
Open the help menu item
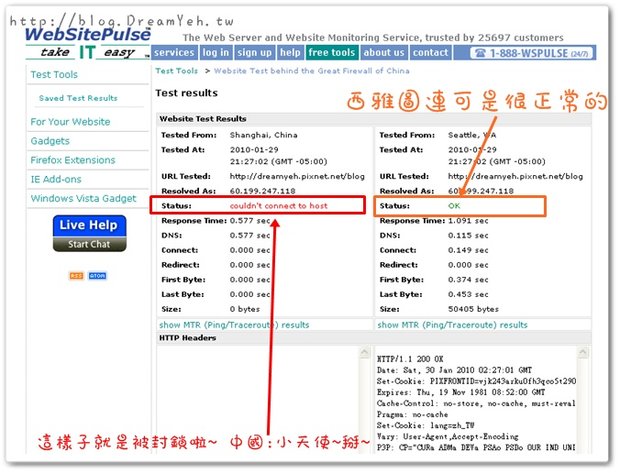pos(290,53)
